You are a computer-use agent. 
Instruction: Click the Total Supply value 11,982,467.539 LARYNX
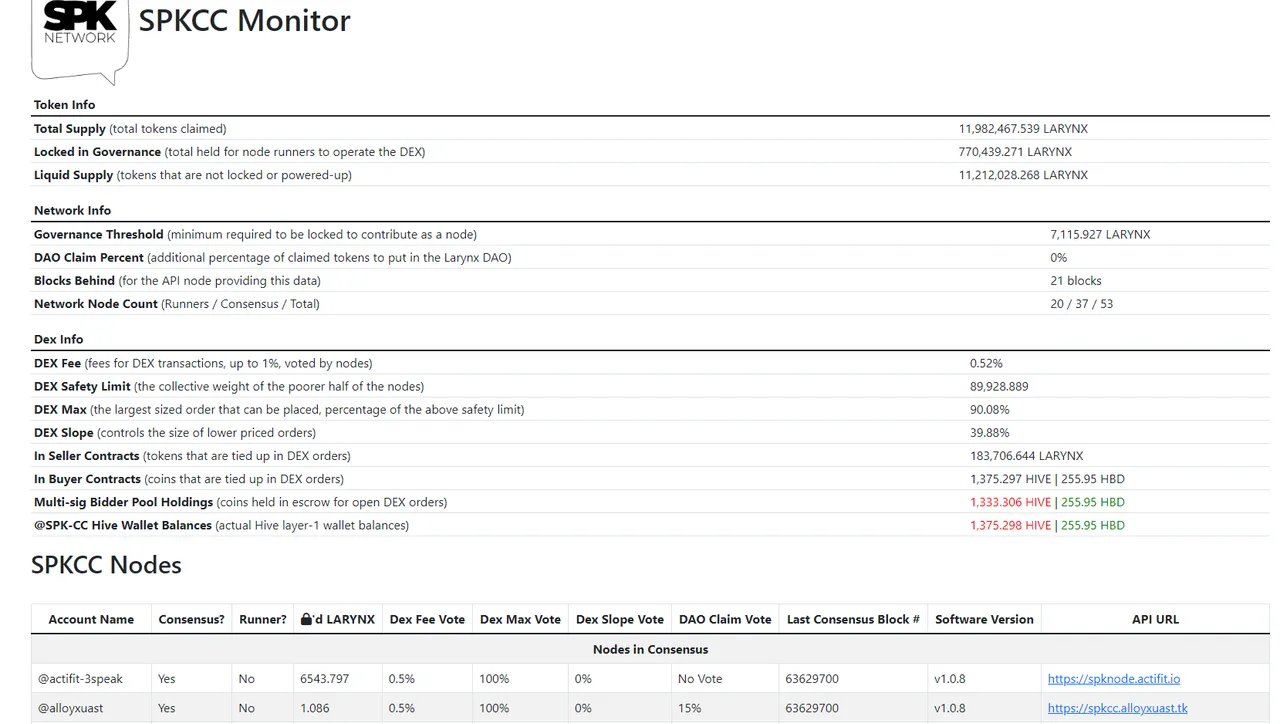pos(1023,129)
